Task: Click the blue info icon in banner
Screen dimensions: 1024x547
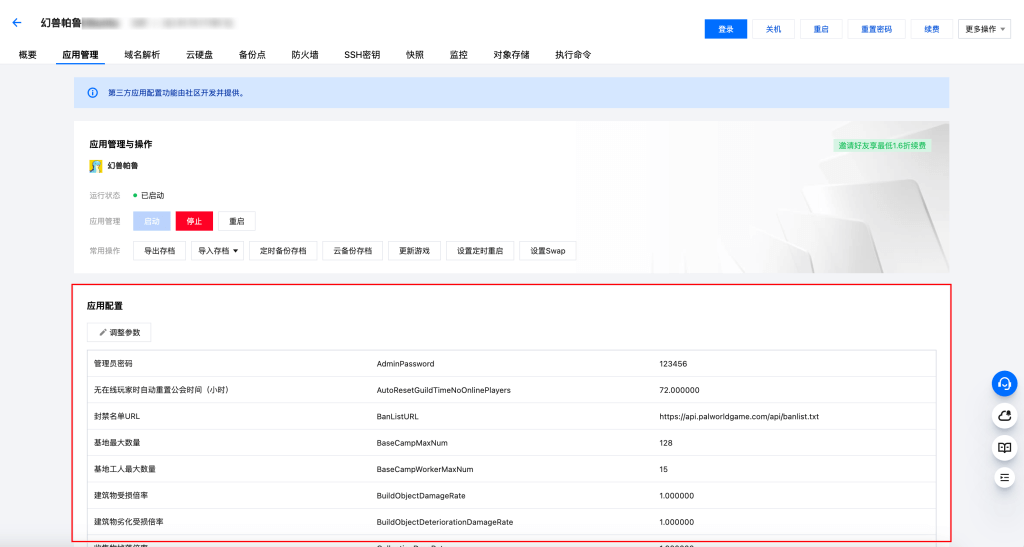Action: [93, 93]
